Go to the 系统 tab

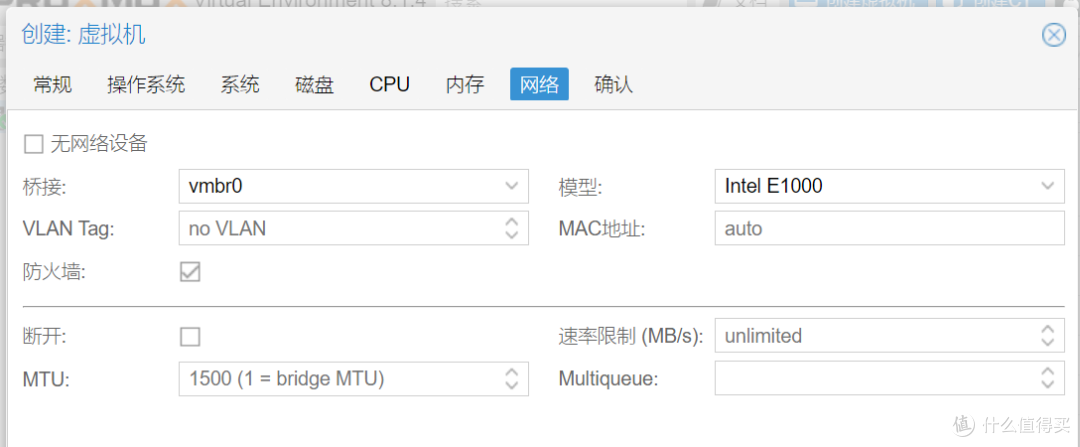[240, 85]
